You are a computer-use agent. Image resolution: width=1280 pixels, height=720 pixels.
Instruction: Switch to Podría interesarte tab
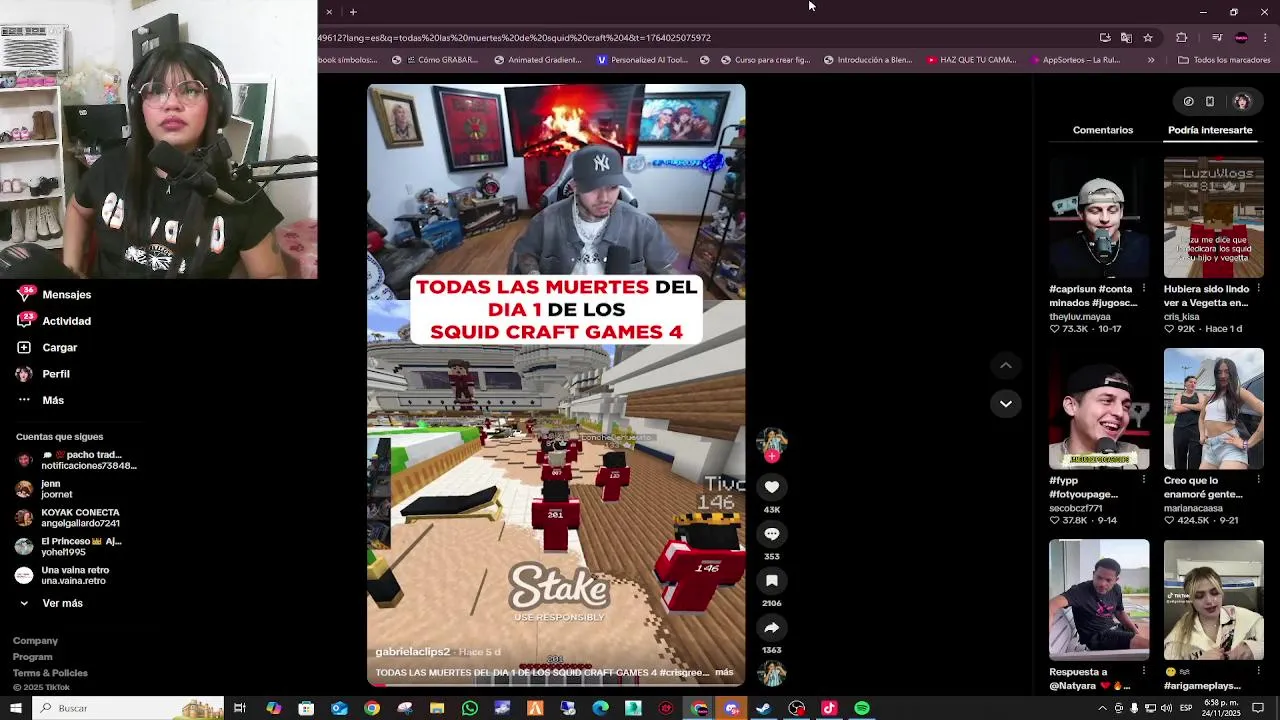(x=1210, y=130)
